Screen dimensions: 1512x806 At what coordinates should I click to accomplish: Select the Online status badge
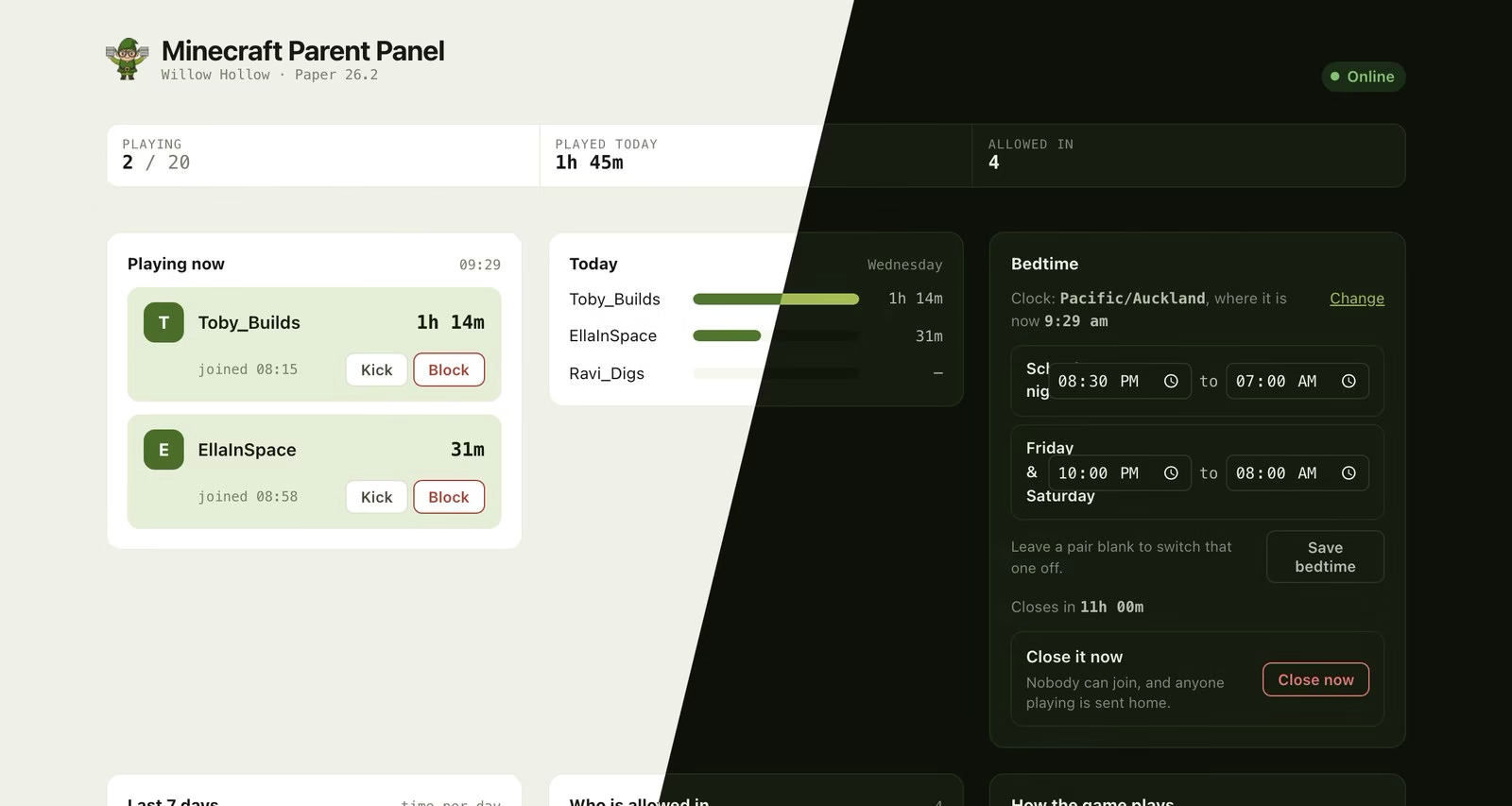[x=1364, y=77]
